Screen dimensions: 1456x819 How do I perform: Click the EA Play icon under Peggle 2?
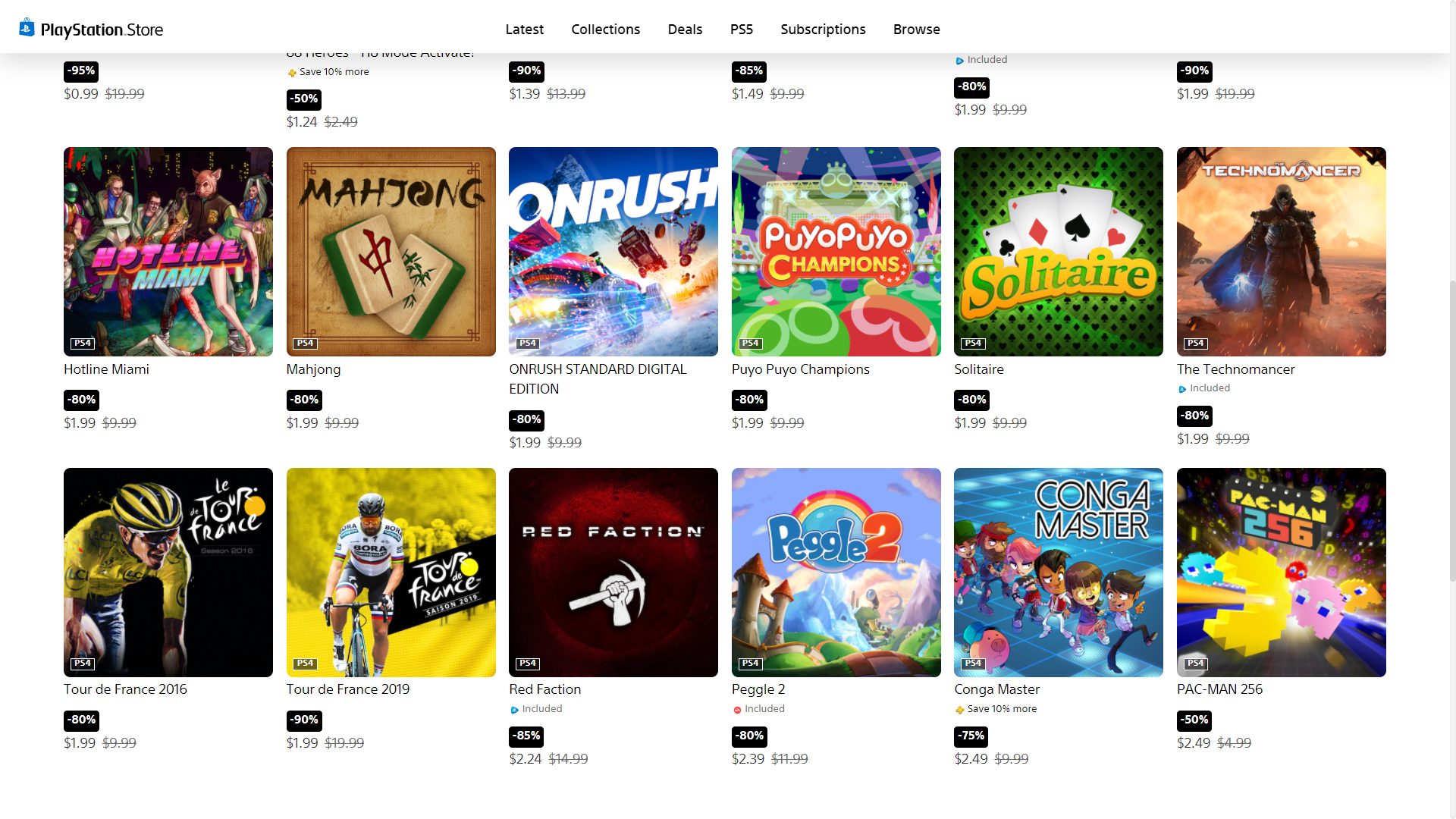pos(737,710)
